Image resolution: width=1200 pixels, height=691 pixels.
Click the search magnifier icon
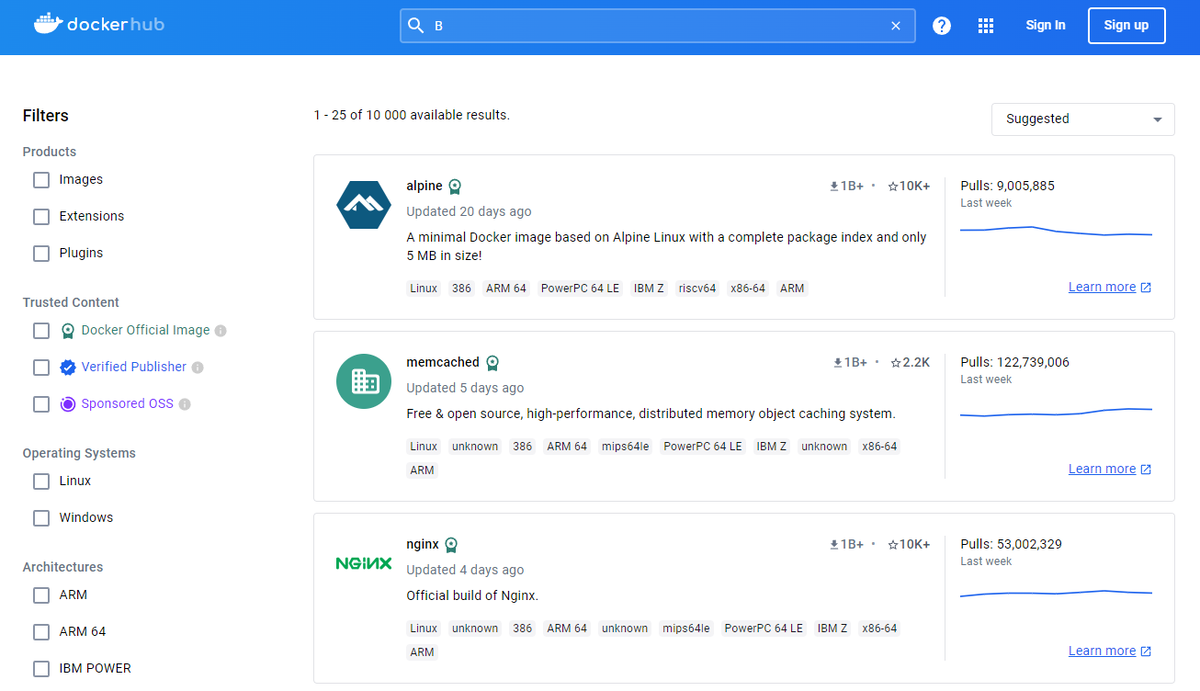tap(416, 26)
